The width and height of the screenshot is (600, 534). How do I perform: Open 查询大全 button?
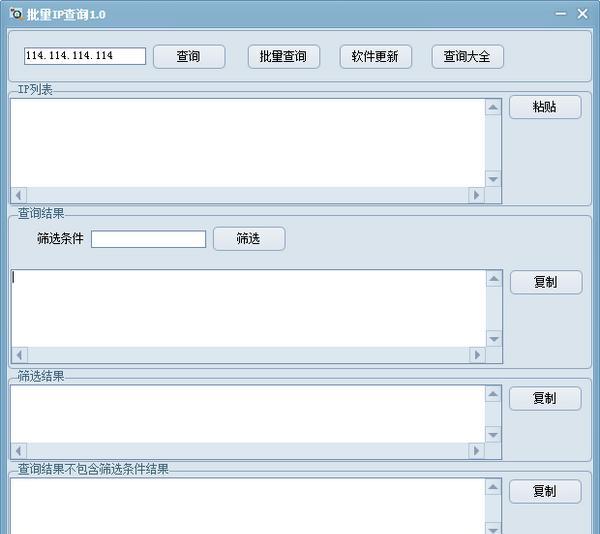[x=467, y=57]
